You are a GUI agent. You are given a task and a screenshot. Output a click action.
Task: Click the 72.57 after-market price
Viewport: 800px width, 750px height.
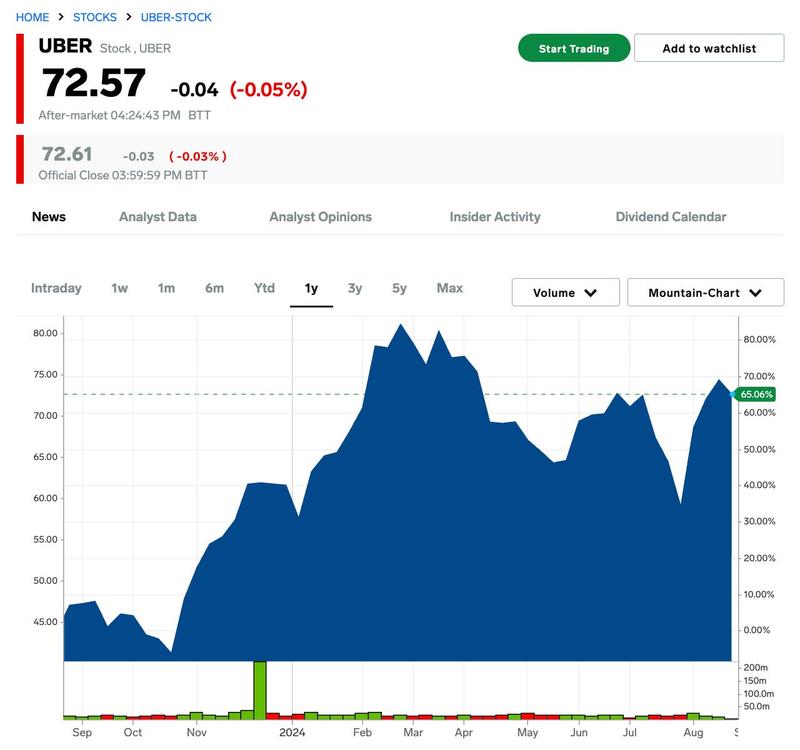coord(94,83)
